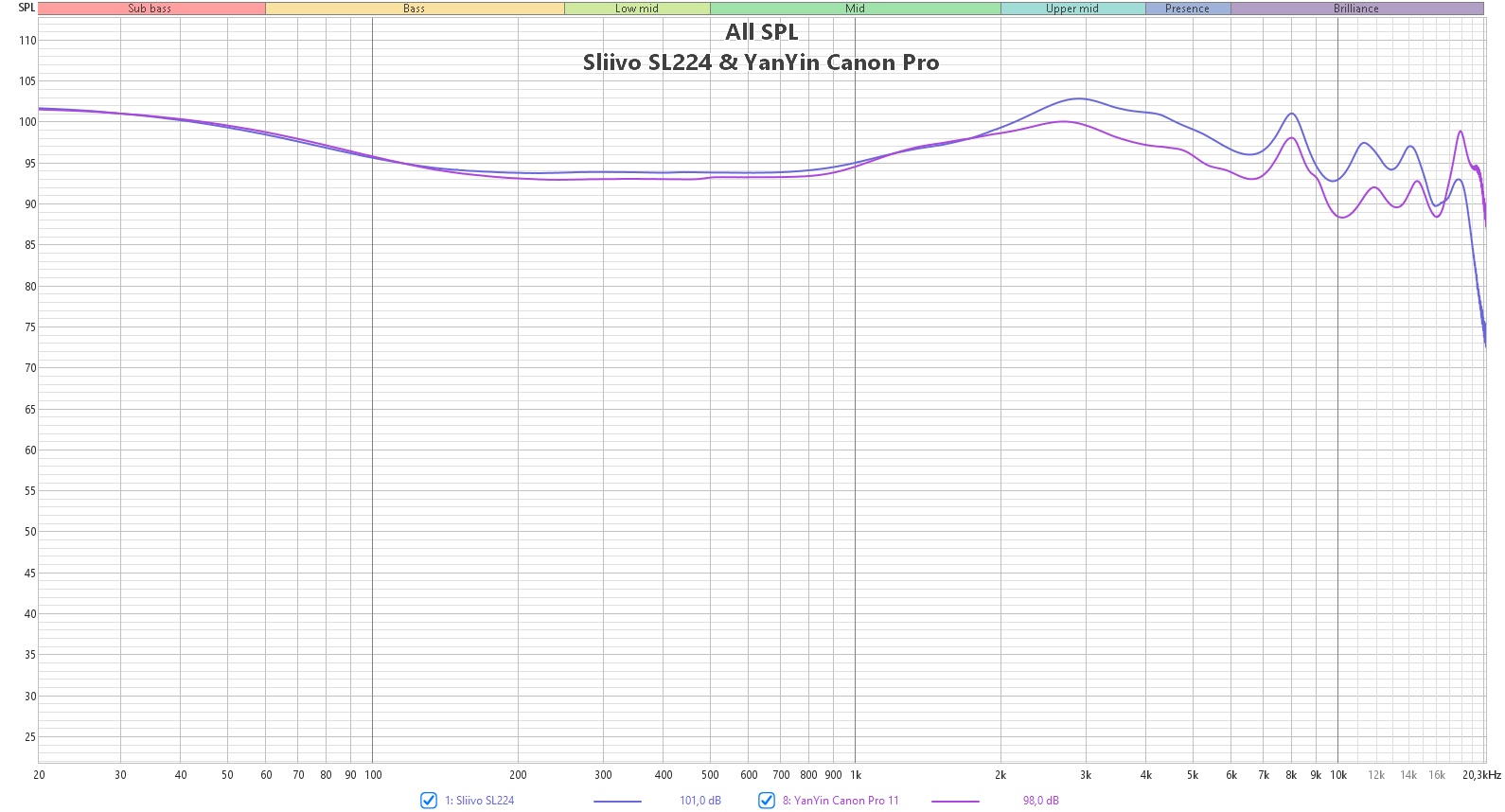Select the '8: YanYin Canon Pro 11' legend label

pos(841,801)
